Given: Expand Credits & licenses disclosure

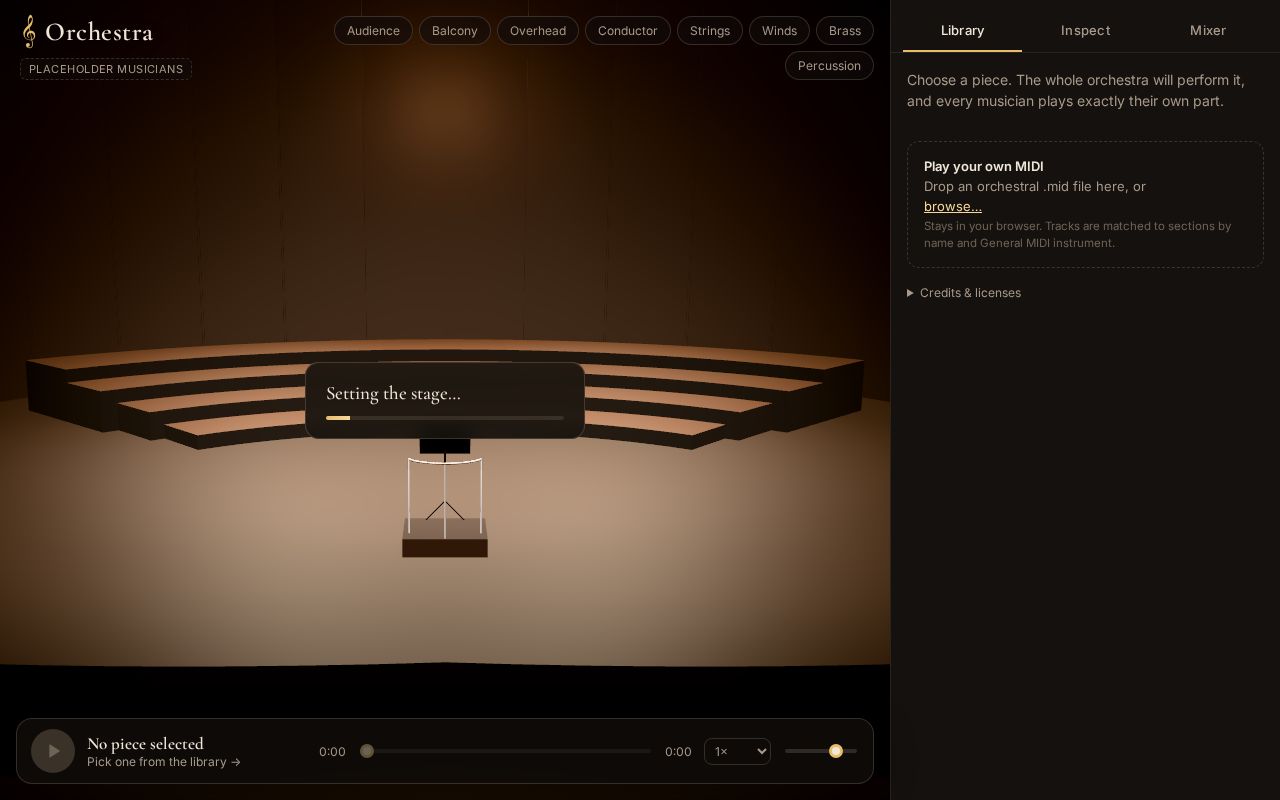Looking at the screenshot, I should [964, 293].
